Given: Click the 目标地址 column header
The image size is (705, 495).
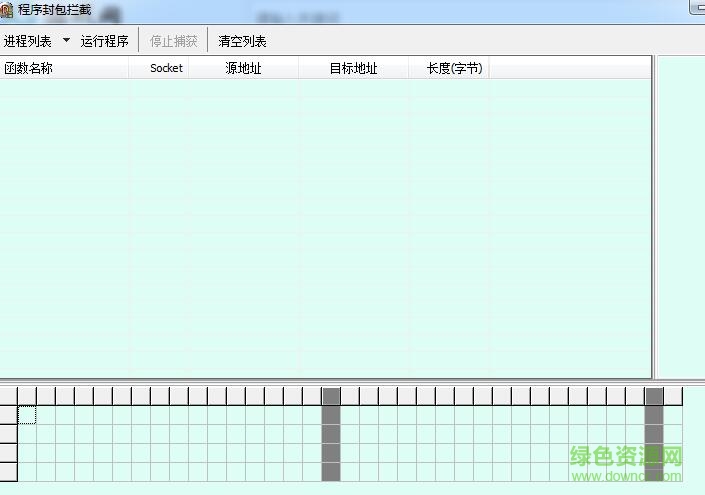Looking at the screenshot, I should click(354, 68).
